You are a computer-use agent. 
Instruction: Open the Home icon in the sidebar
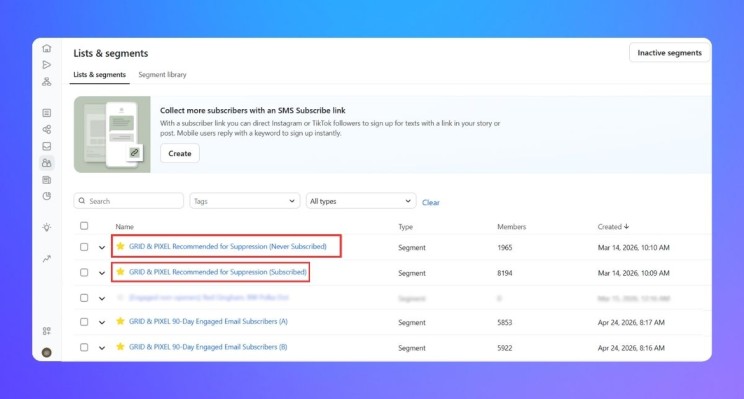coord(46,48)
